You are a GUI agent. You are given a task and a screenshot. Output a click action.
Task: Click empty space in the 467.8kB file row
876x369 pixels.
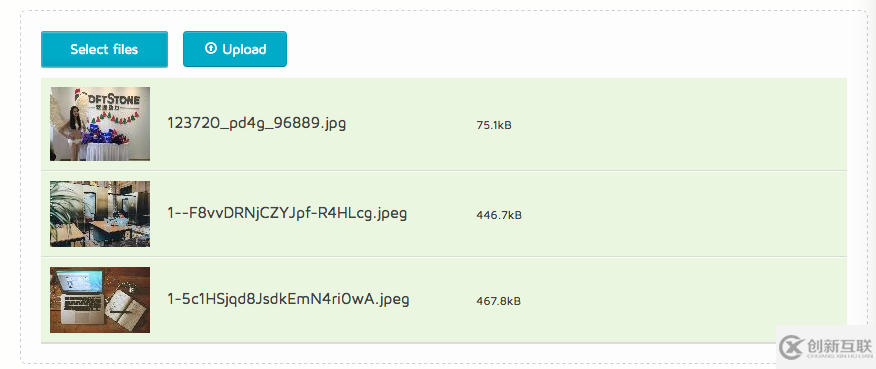[x=670, y=300]
